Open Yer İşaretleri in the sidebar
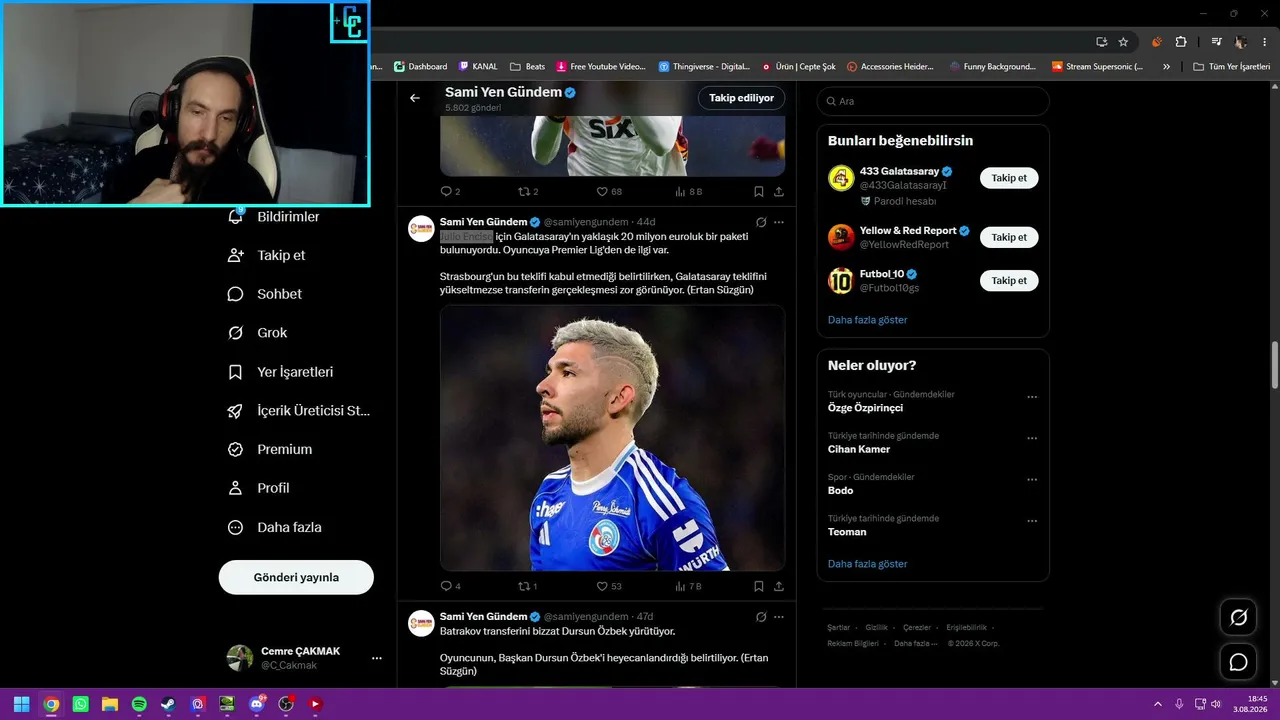This screenshot has height=720, width=1280. click(281, 372)
